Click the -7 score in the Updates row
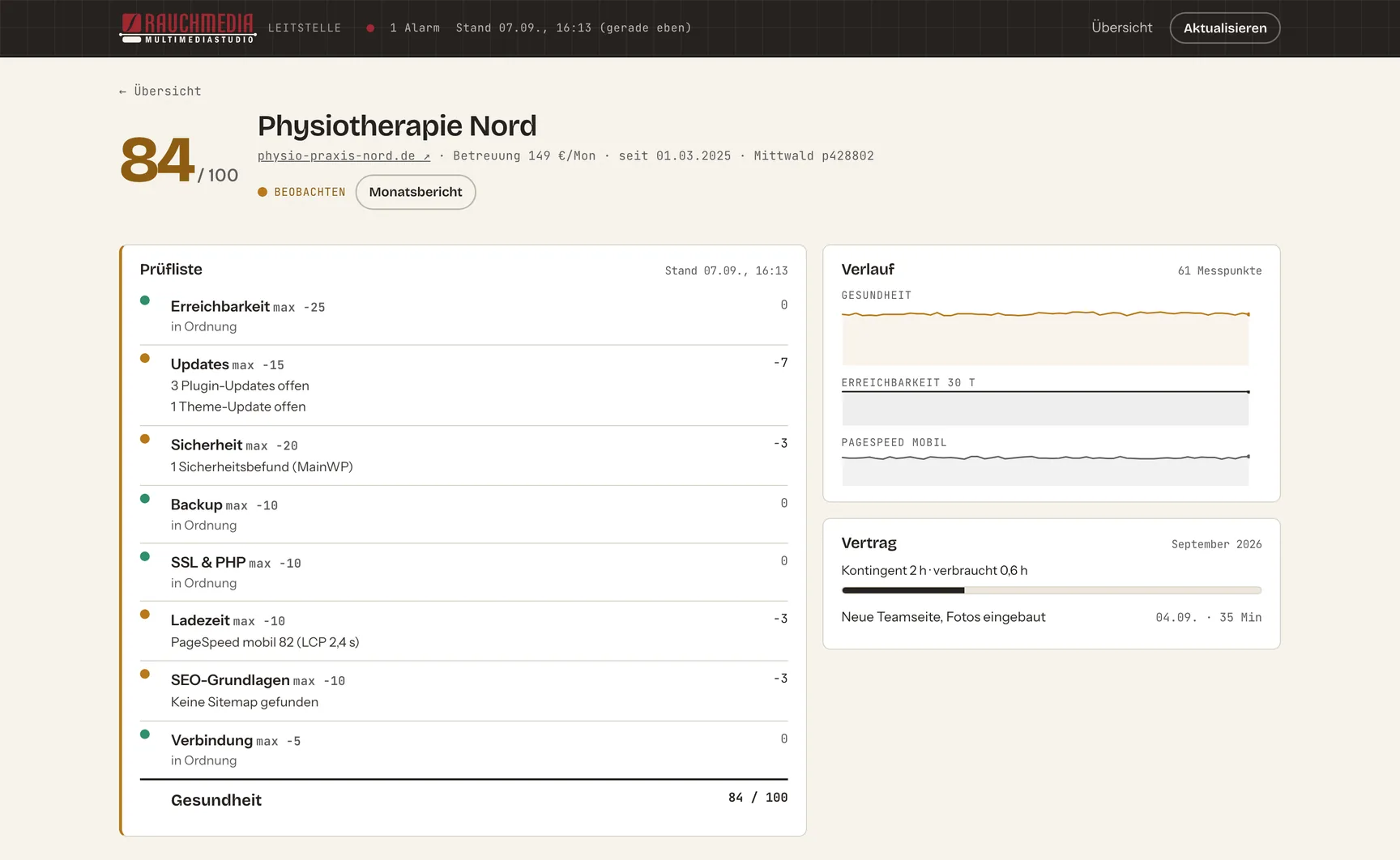The height and width of the screenshot is (860, 1400). coord(780,363)
